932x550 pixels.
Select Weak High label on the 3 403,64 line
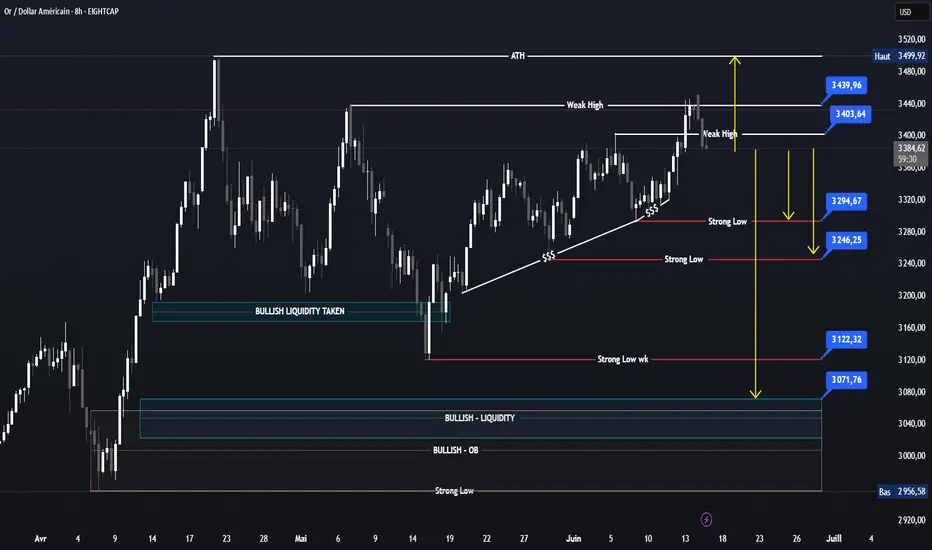click(x=720, y=134)
